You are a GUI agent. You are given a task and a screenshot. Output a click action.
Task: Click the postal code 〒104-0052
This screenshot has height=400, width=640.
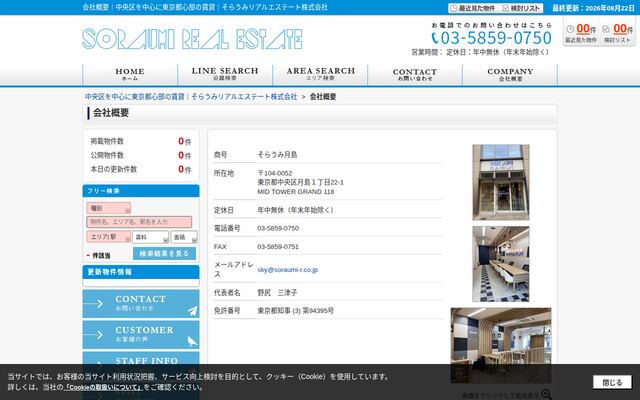tap(275, 173)
